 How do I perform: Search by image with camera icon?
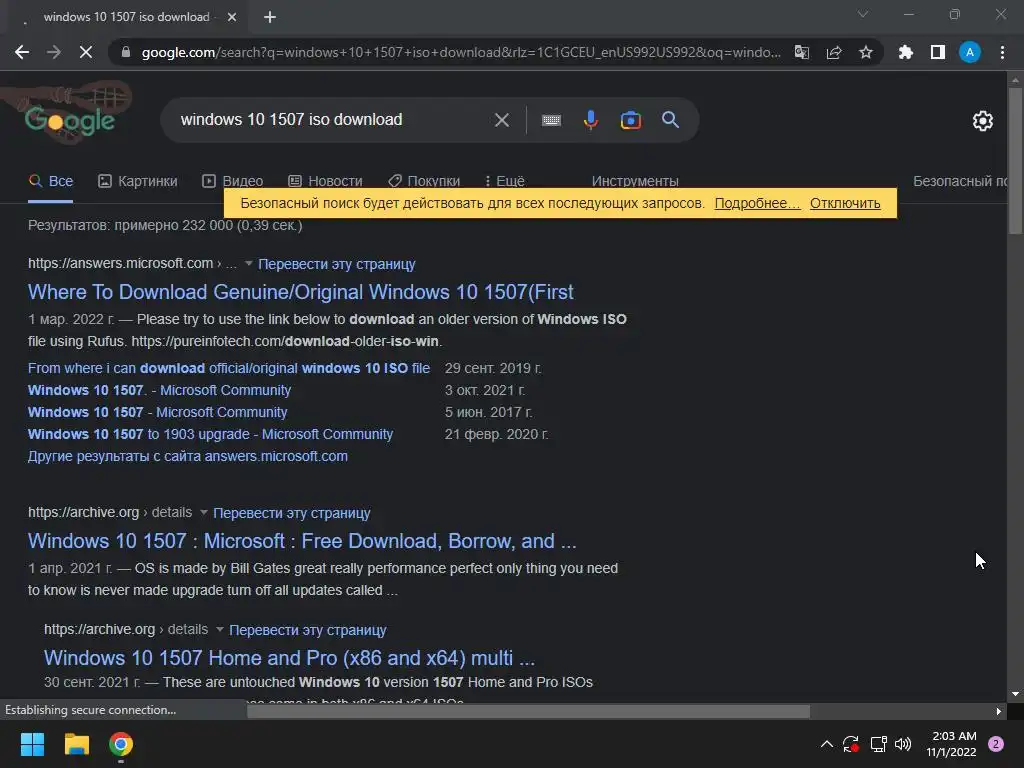[630, 120]
